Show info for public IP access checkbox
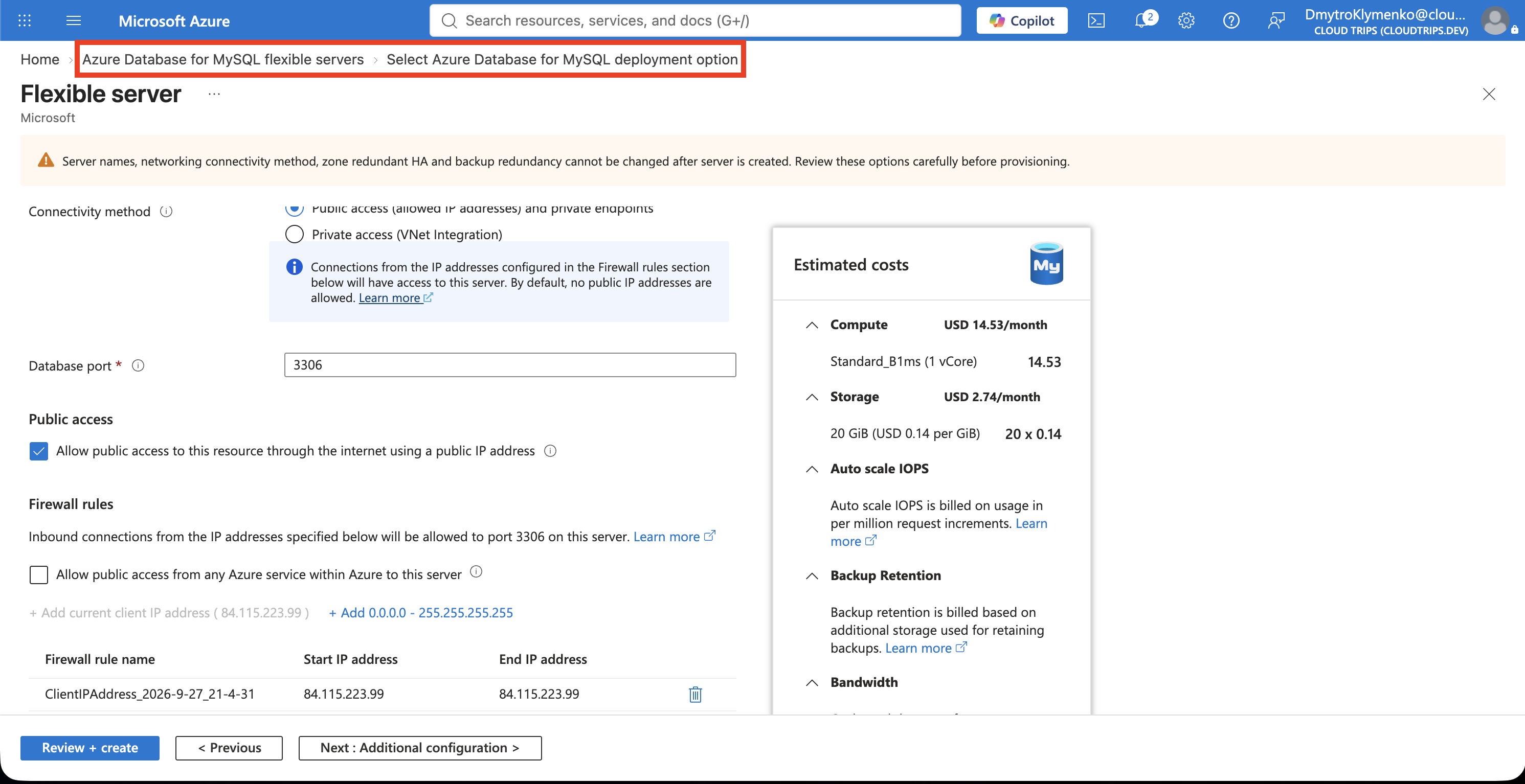The width and height of the screenshot is (1525, 784). (550, 451)
